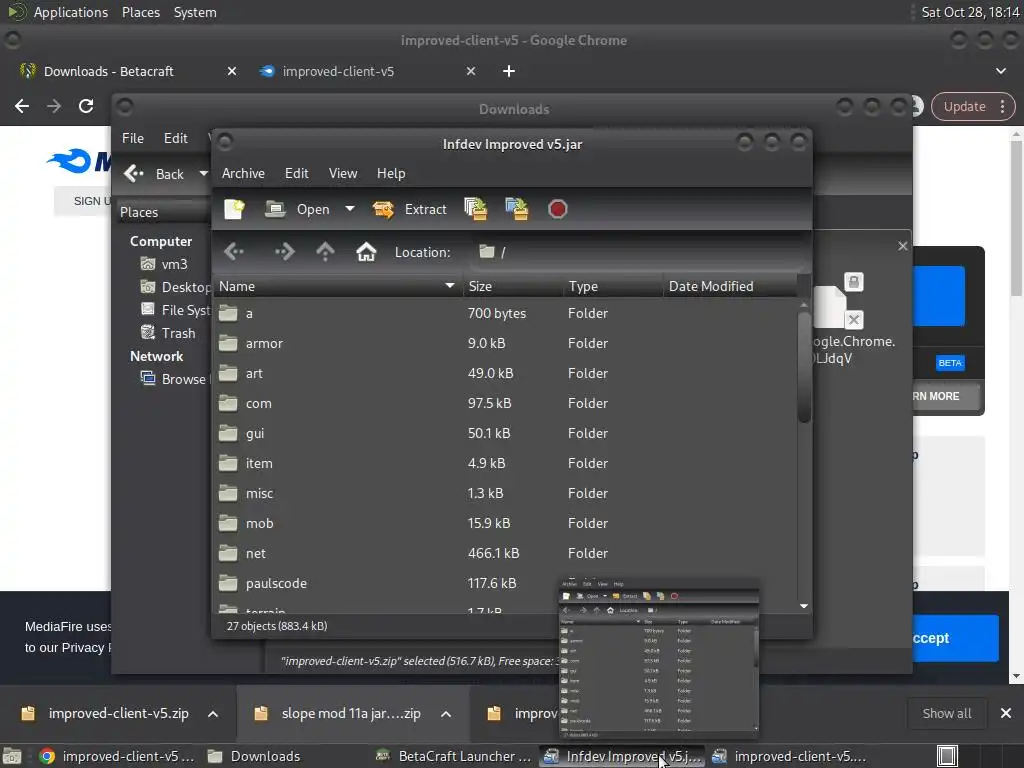Image resolution: width=1024 pixels, height=768 pixels.
Task: Expand slope mod 11a jar zip download options
Action: [x=446, y=714]
